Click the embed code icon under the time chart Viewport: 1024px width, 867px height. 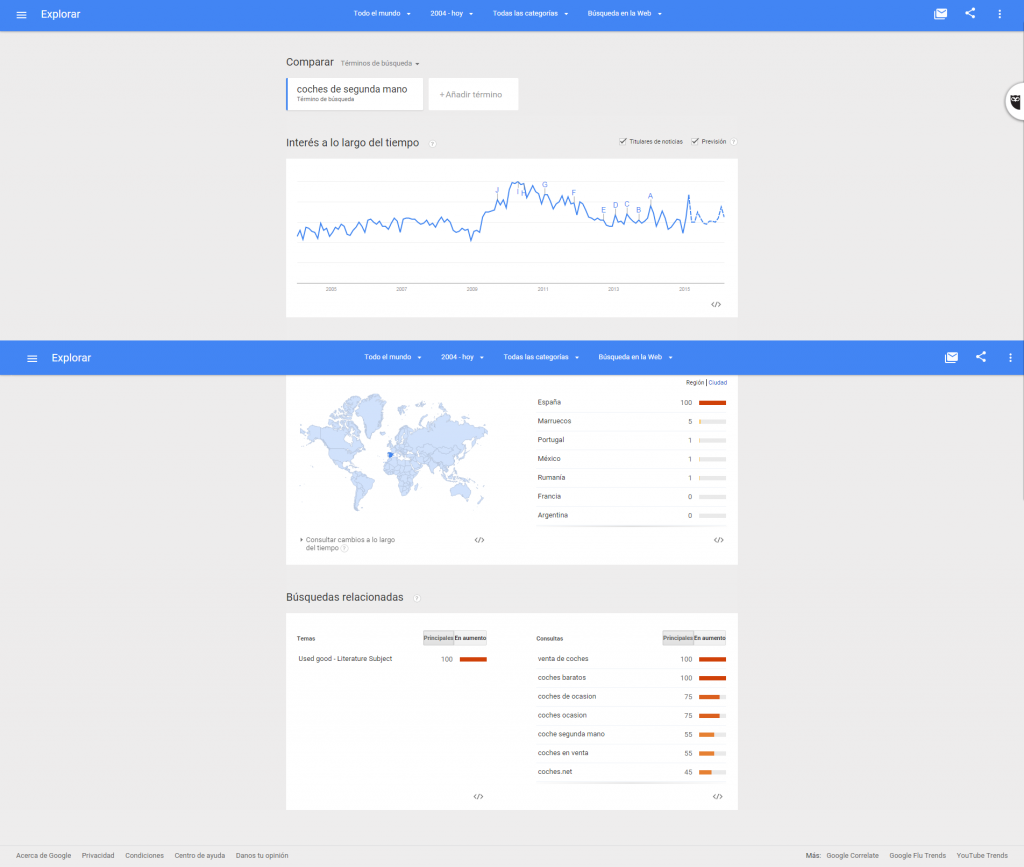tap(716, 304)
